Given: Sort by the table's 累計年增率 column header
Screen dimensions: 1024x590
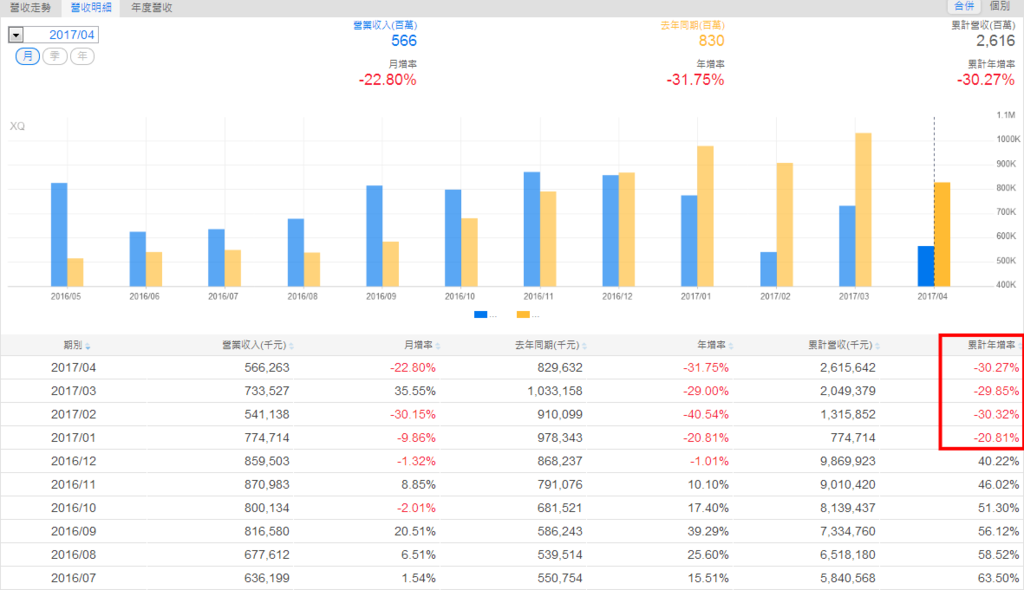Looking at the screenshot, I should click(x=991, y=345).
